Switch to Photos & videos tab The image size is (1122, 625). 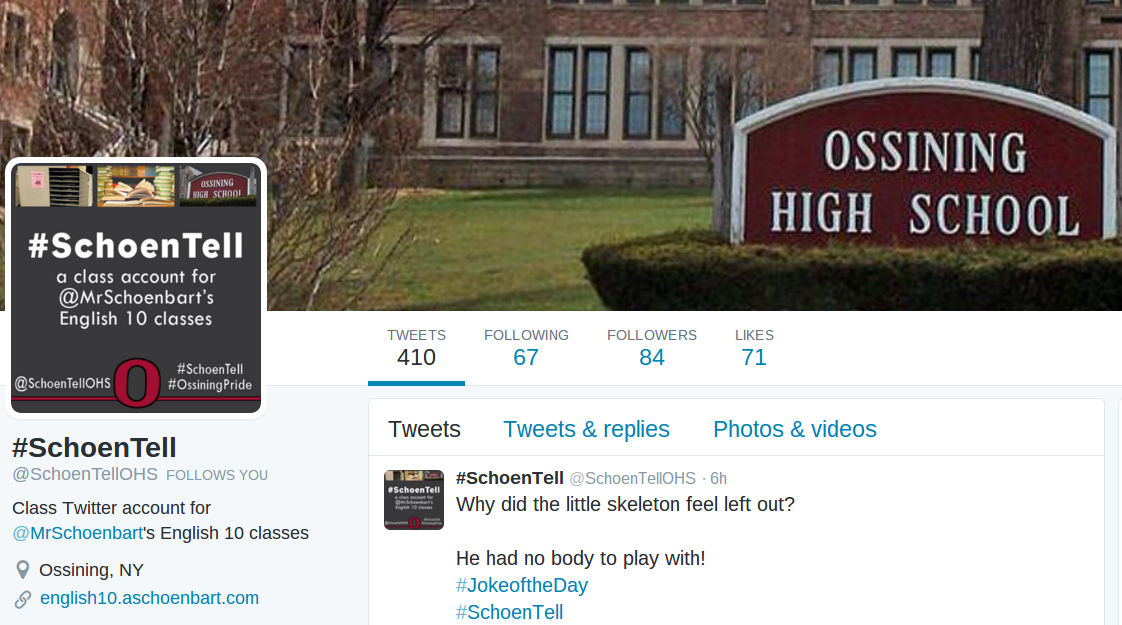point(794,429)
